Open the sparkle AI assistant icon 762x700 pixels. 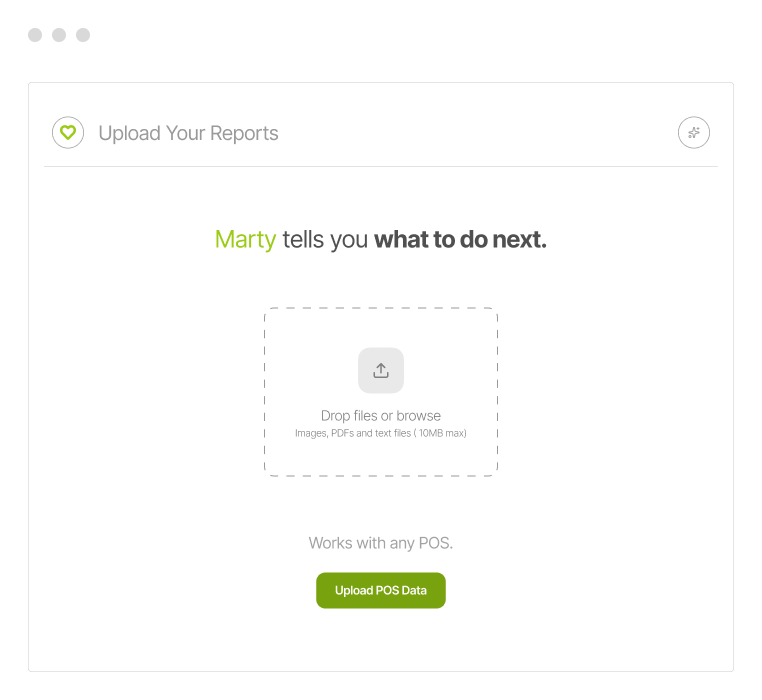coord(693,133)
